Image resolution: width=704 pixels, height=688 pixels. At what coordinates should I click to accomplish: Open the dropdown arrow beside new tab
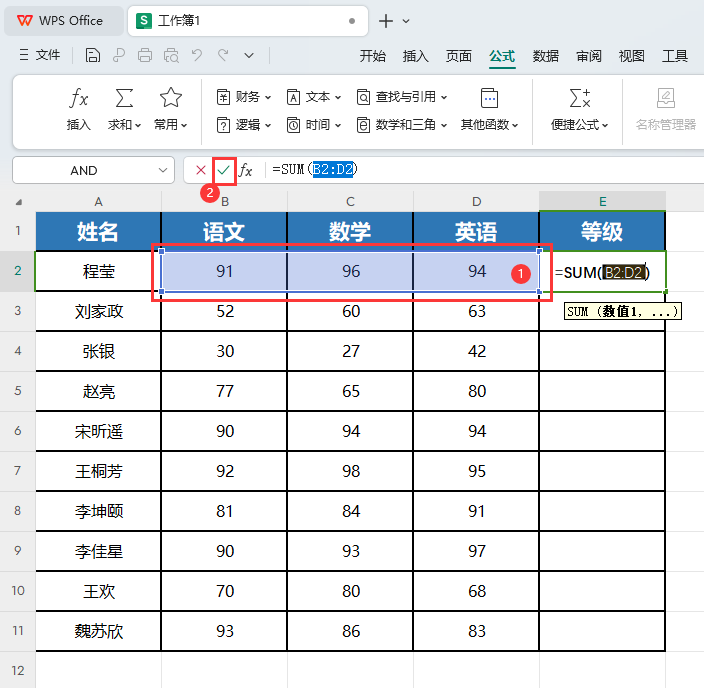406,21
